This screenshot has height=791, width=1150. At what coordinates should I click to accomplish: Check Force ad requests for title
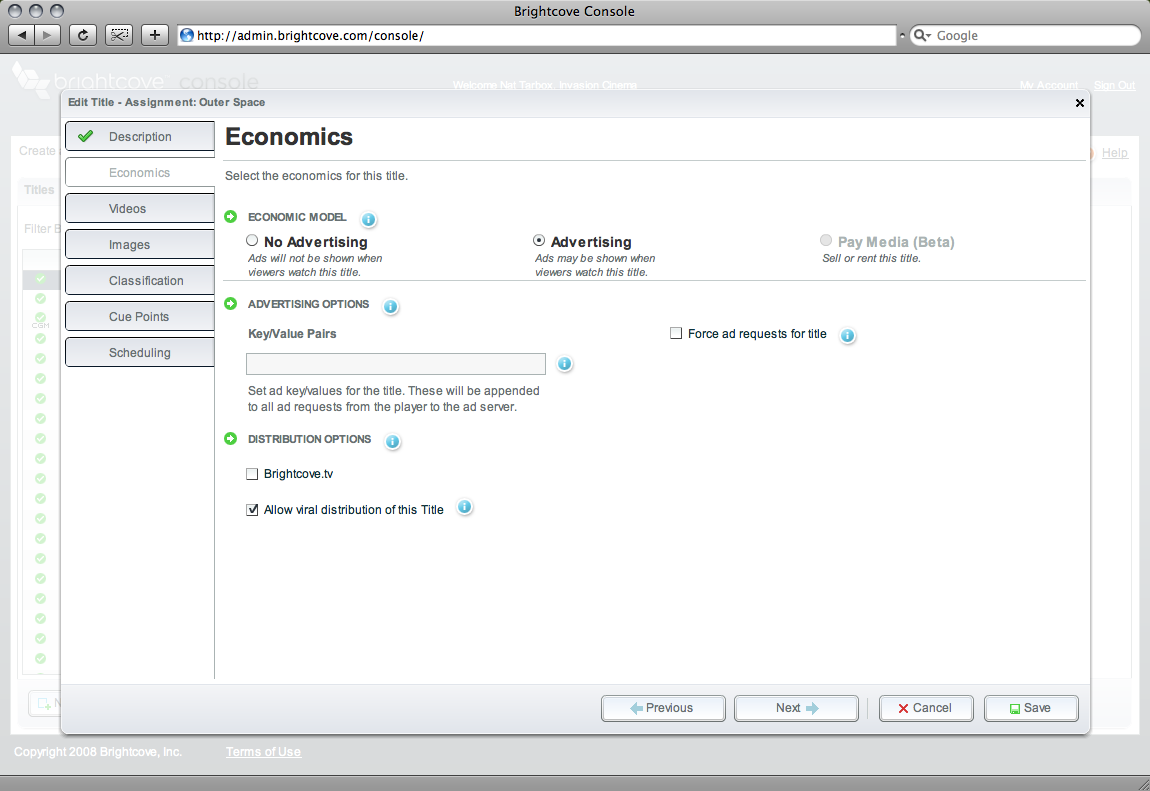tap(676, 334)
